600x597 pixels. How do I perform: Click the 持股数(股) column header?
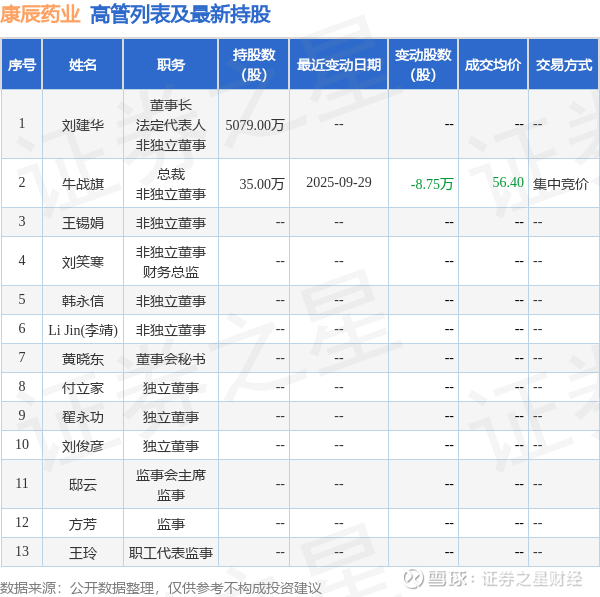coord(254,65)
